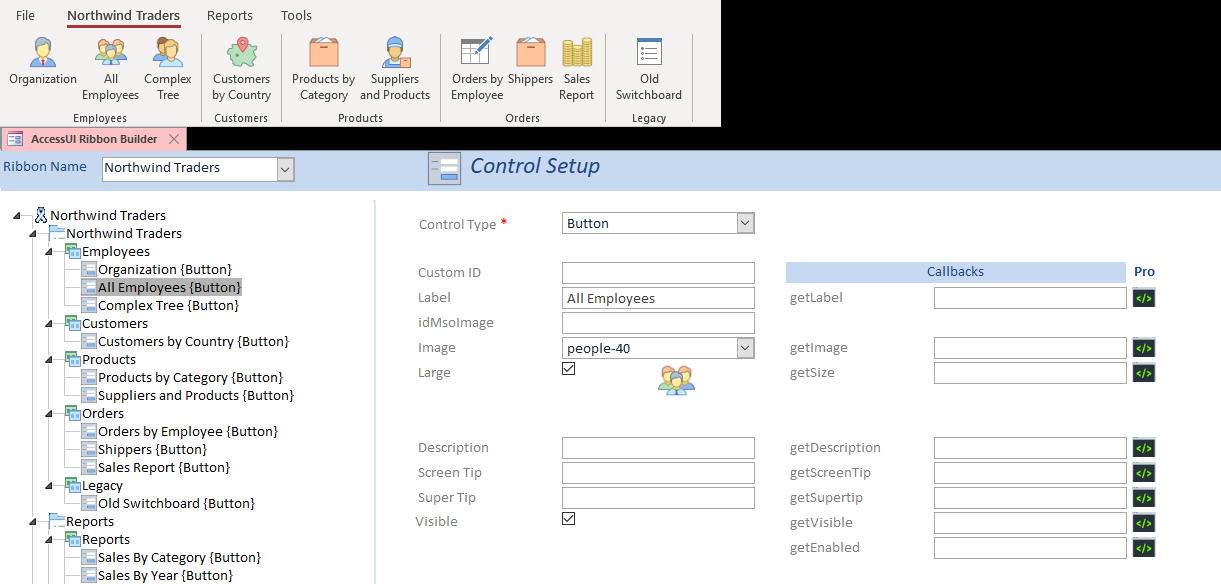Toggle the Large checkbox

pyautogui.click(x=569, y=369)
